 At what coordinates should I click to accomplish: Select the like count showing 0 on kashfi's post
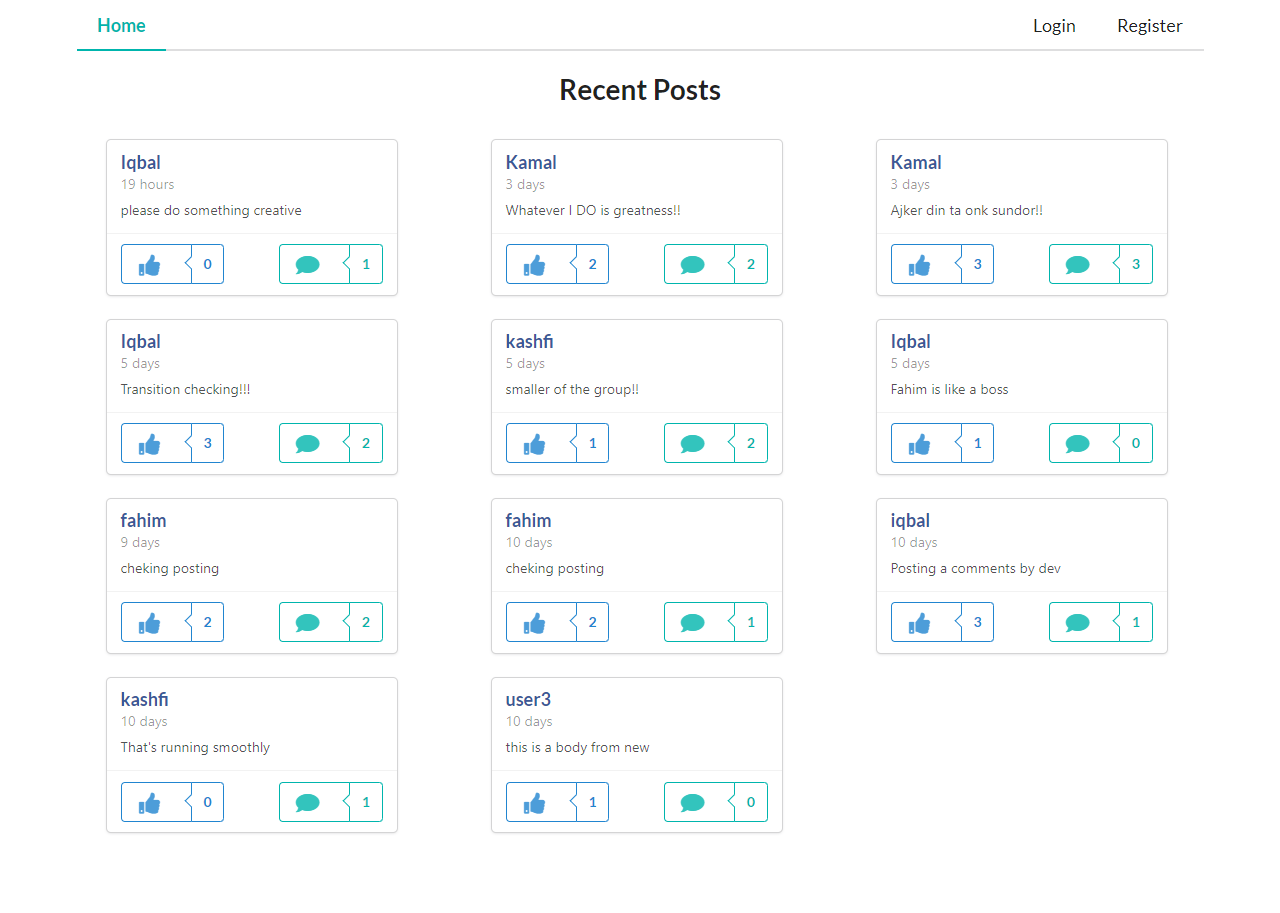[x=207, y=801]
